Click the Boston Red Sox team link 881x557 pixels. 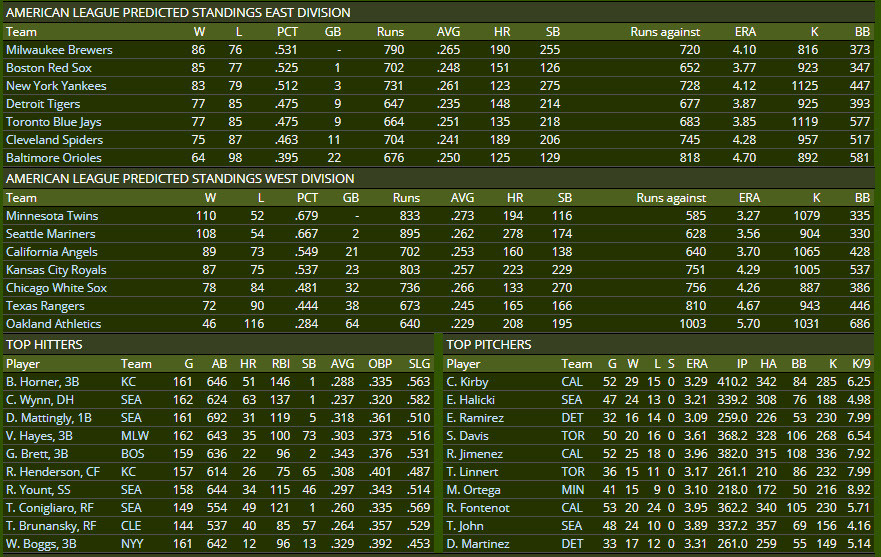(47, 68)
